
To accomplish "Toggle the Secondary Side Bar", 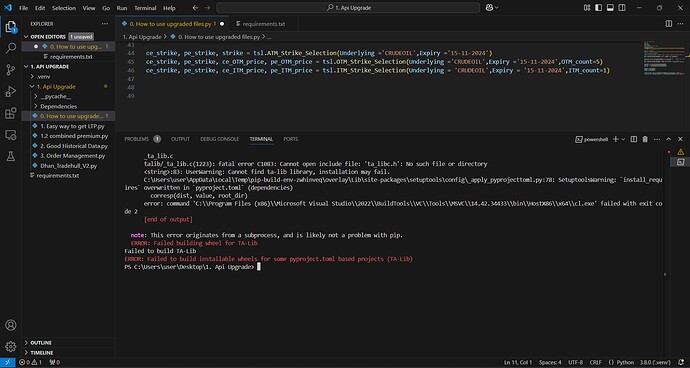I will click(622, 7).
